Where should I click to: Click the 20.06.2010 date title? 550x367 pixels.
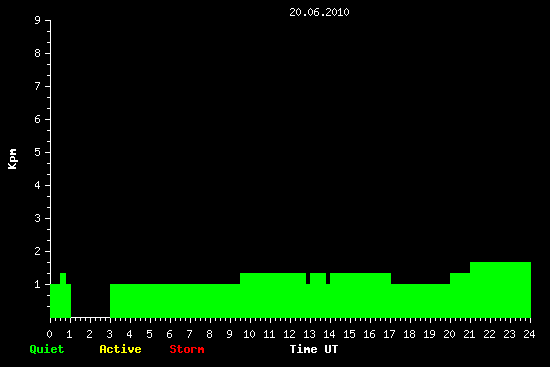click(x=319, y=12)
